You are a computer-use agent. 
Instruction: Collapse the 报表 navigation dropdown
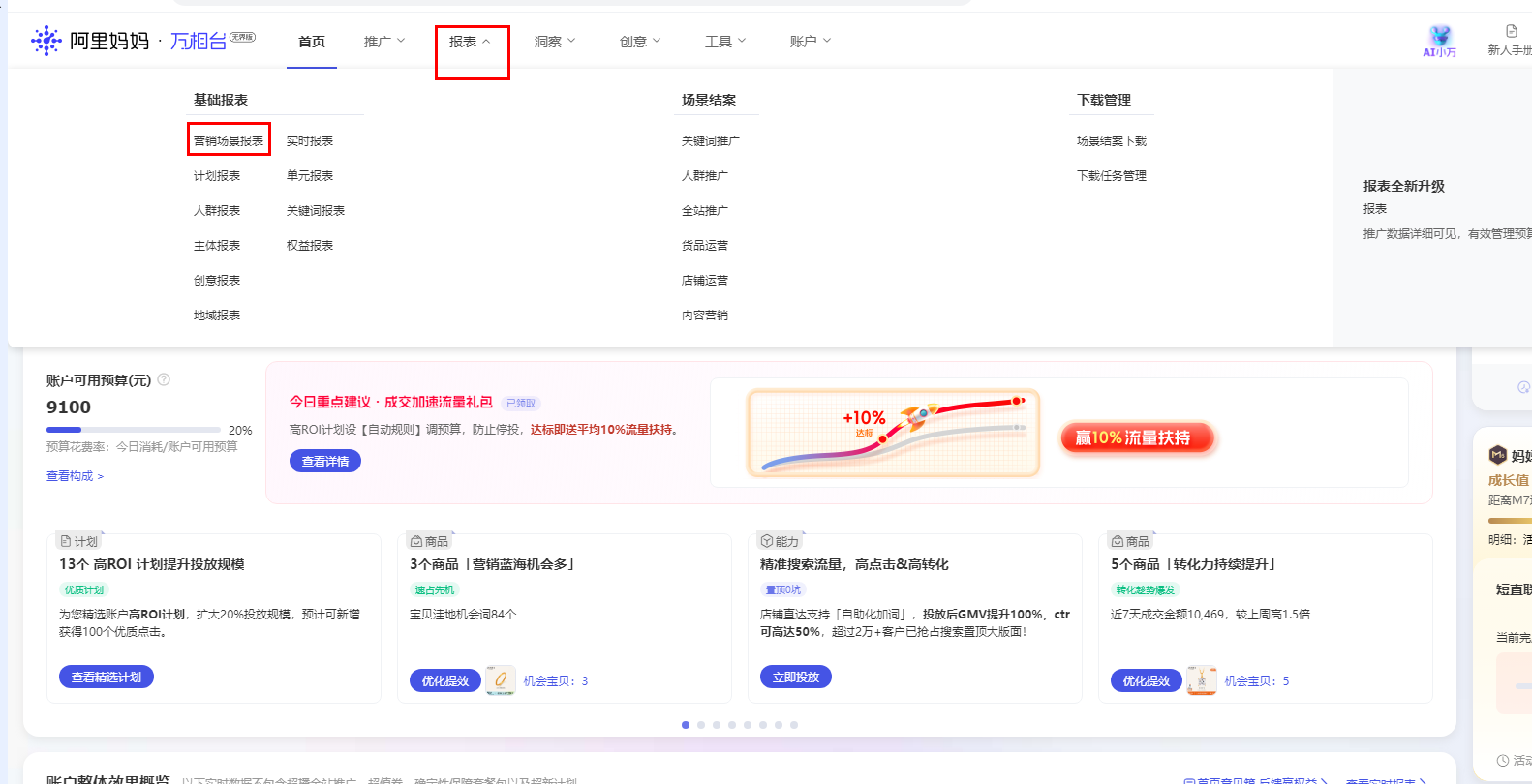pos(471,42)
